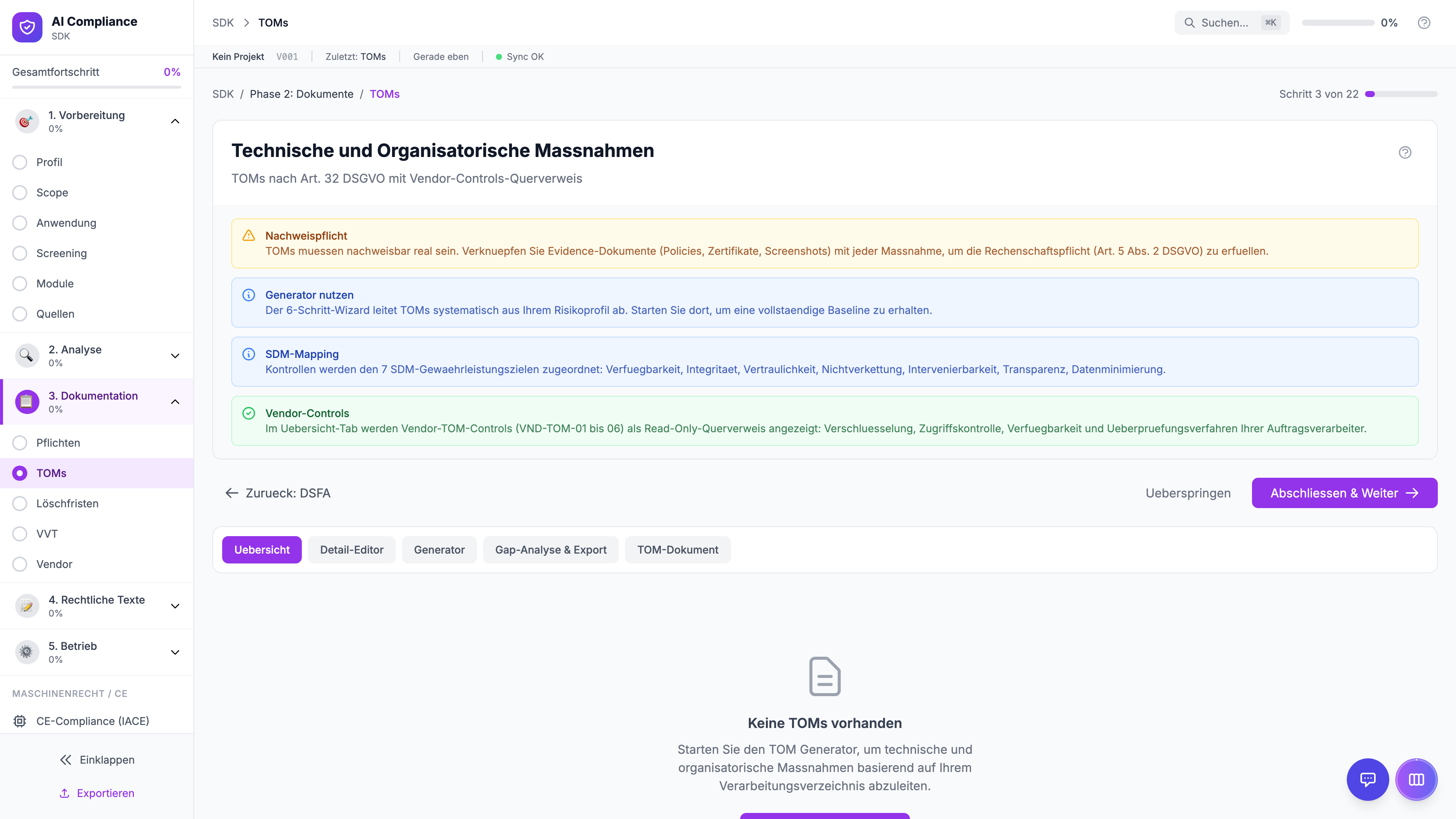Click the CE-Compliance (IACE) chip icon

pyautogui.click(x=20, y=721)
